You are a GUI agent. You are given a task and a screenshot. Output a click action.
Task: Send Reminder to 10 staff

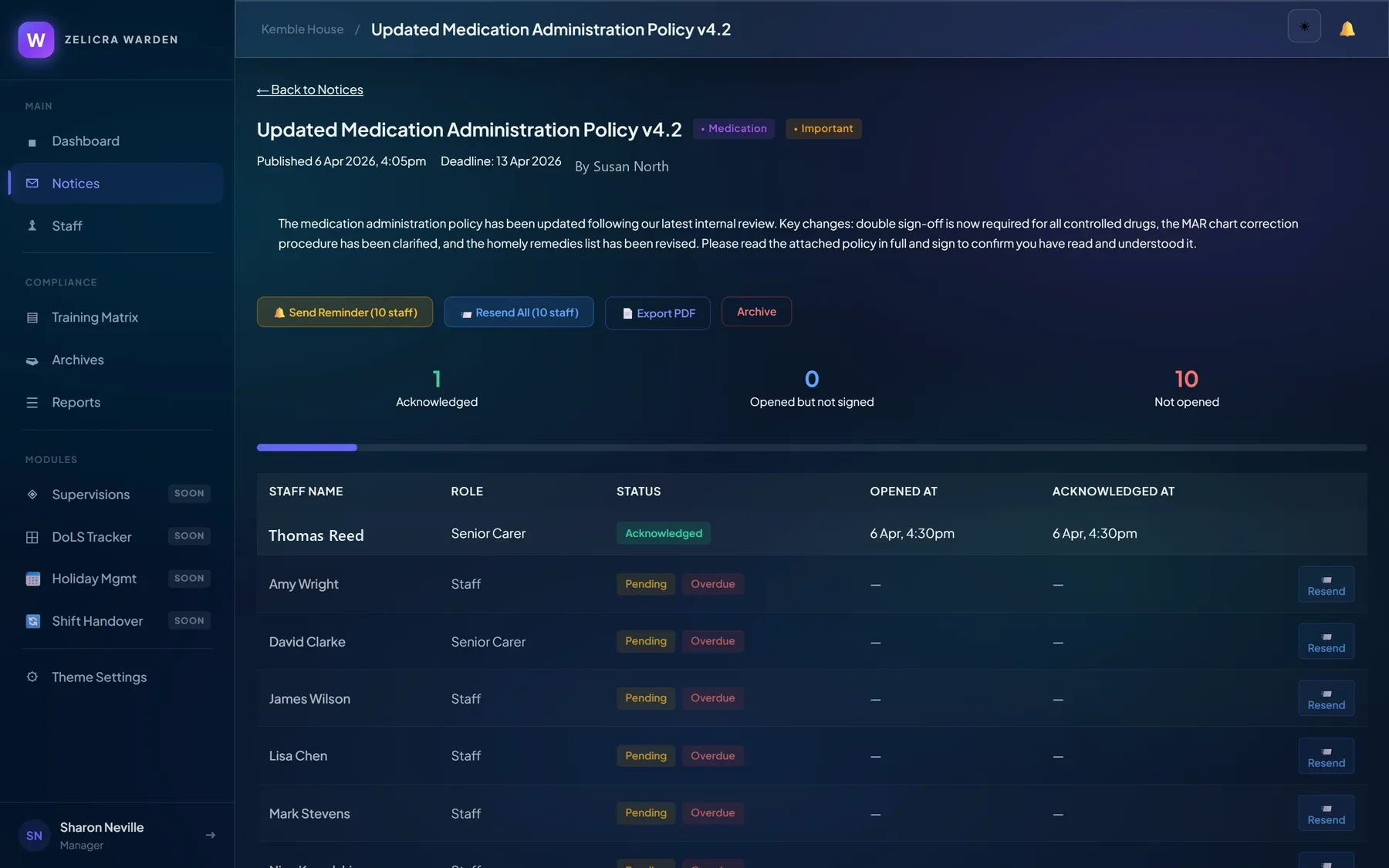pos(345,312)
